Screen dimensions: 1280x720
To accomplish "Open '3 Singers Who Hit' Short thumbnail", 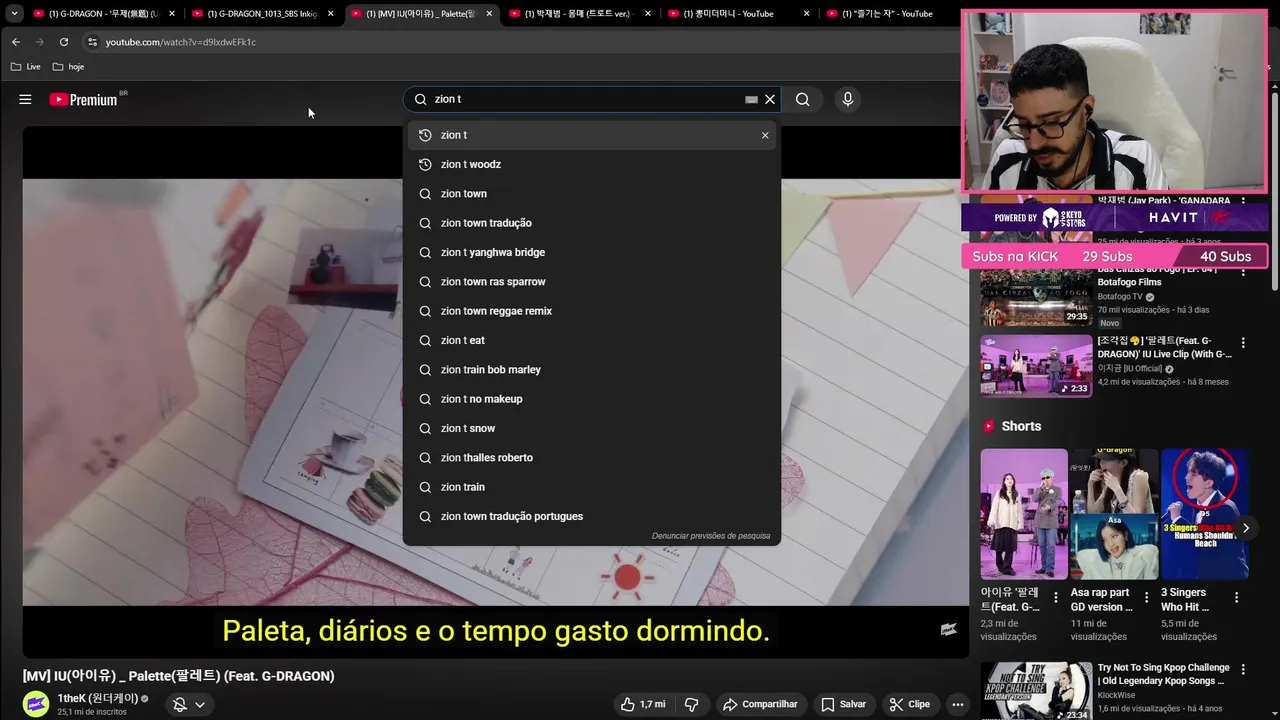I will click(x=1204, y=514).
